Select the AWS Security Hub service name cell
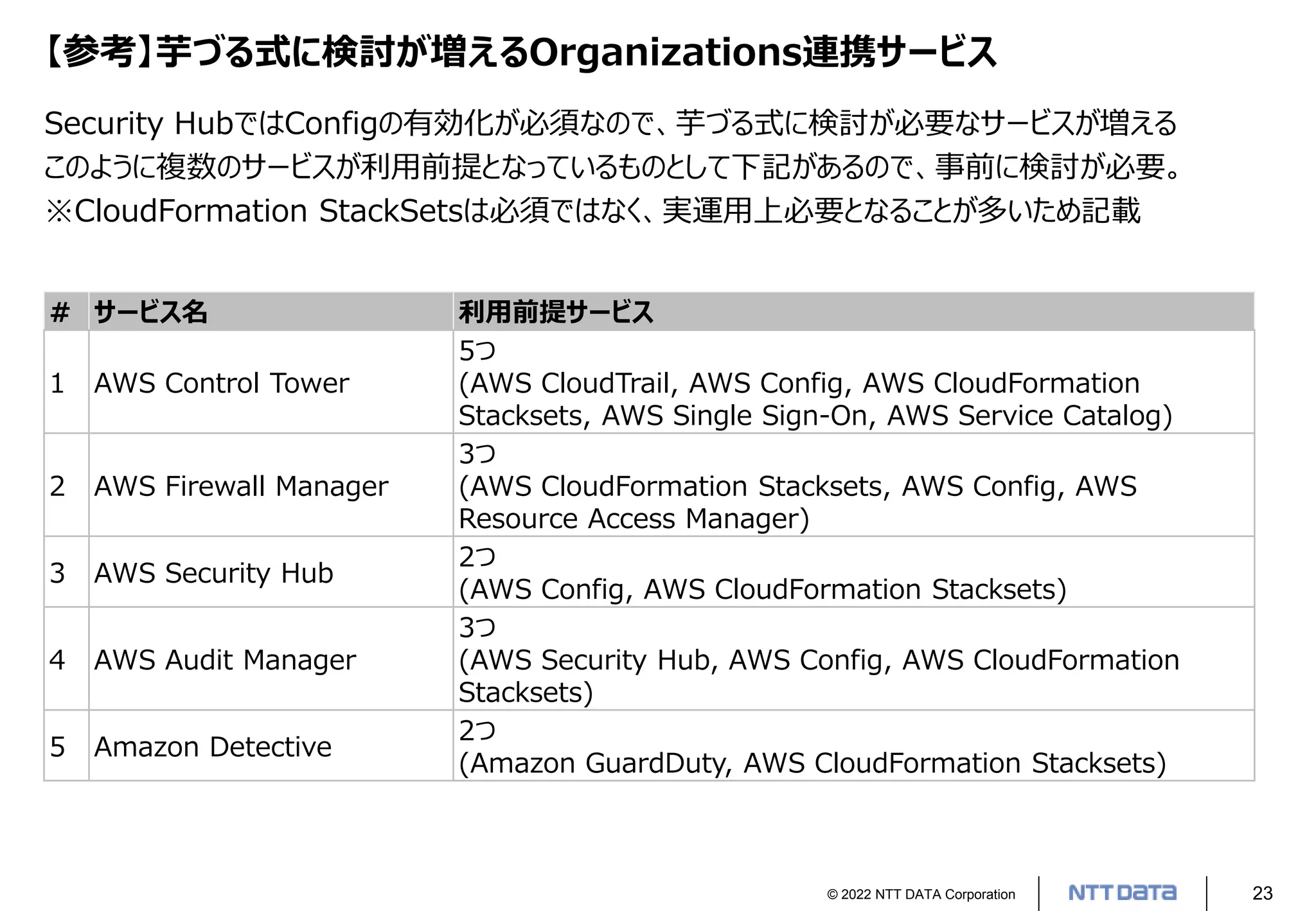The image size is (1316, 911). pos(271,572)
